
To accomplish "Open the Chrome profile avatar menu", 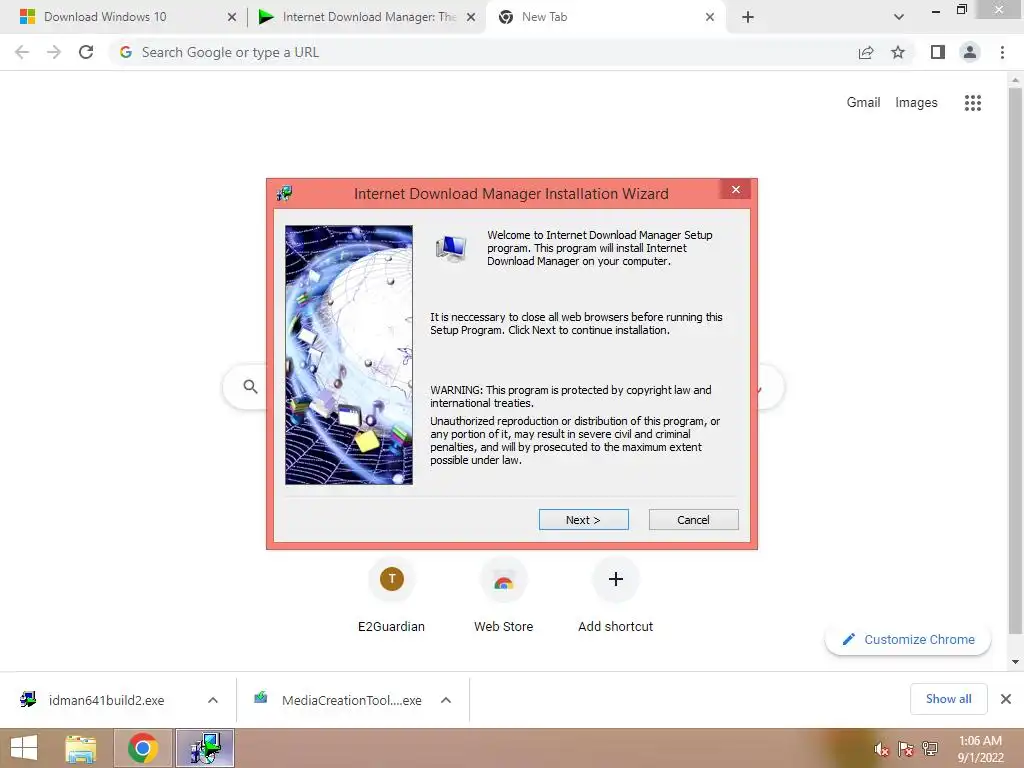I will 970,52.
